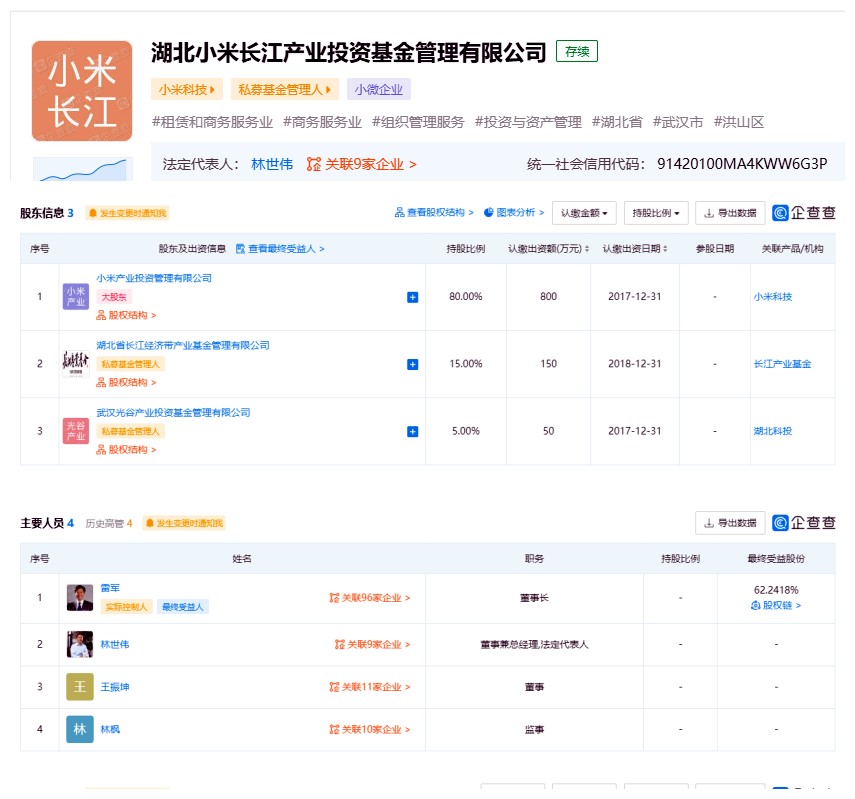Export key personnel data with 导出数据

[x=730, y=523]
